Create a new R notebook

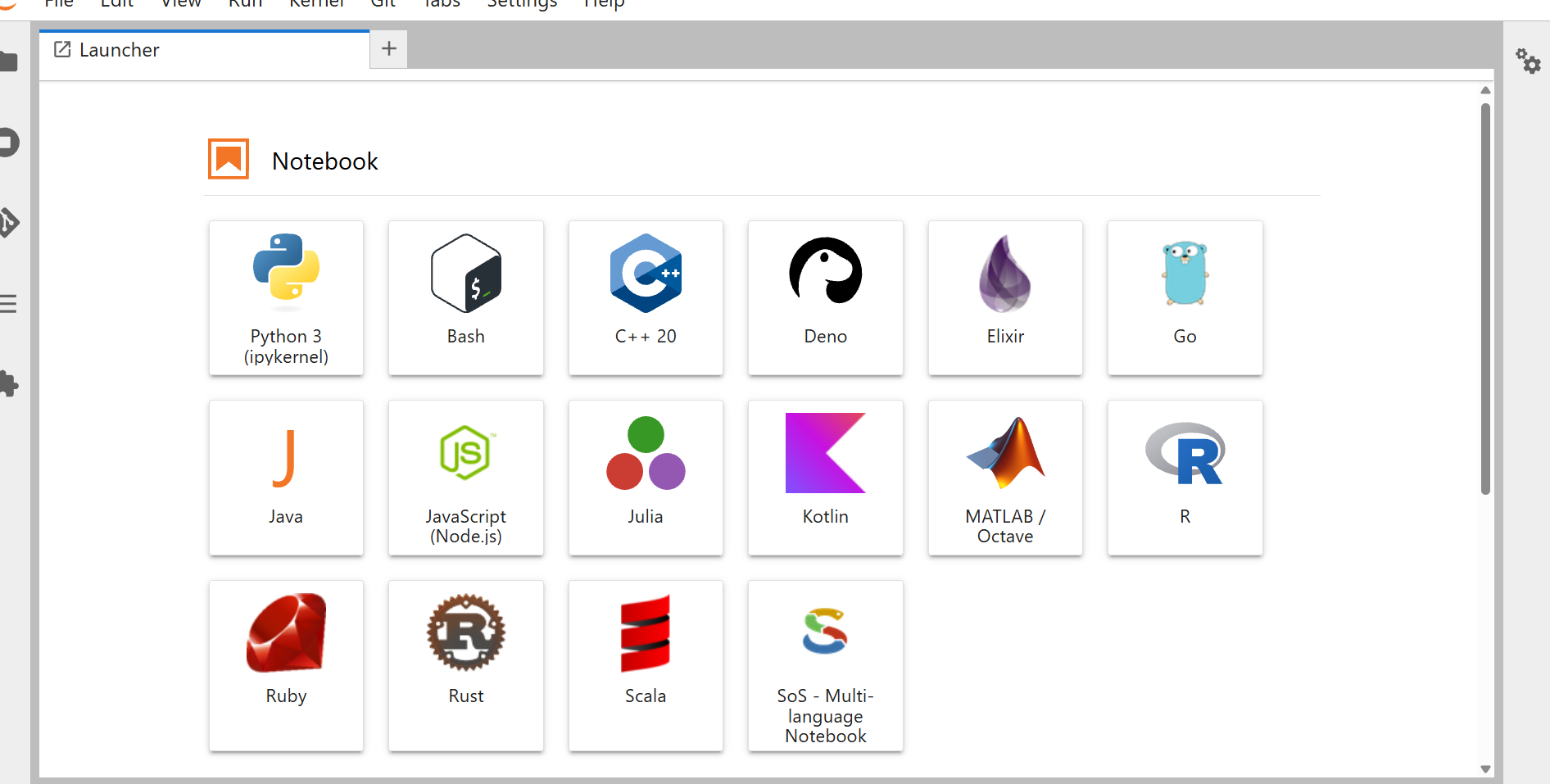(x=1185, y=478)
